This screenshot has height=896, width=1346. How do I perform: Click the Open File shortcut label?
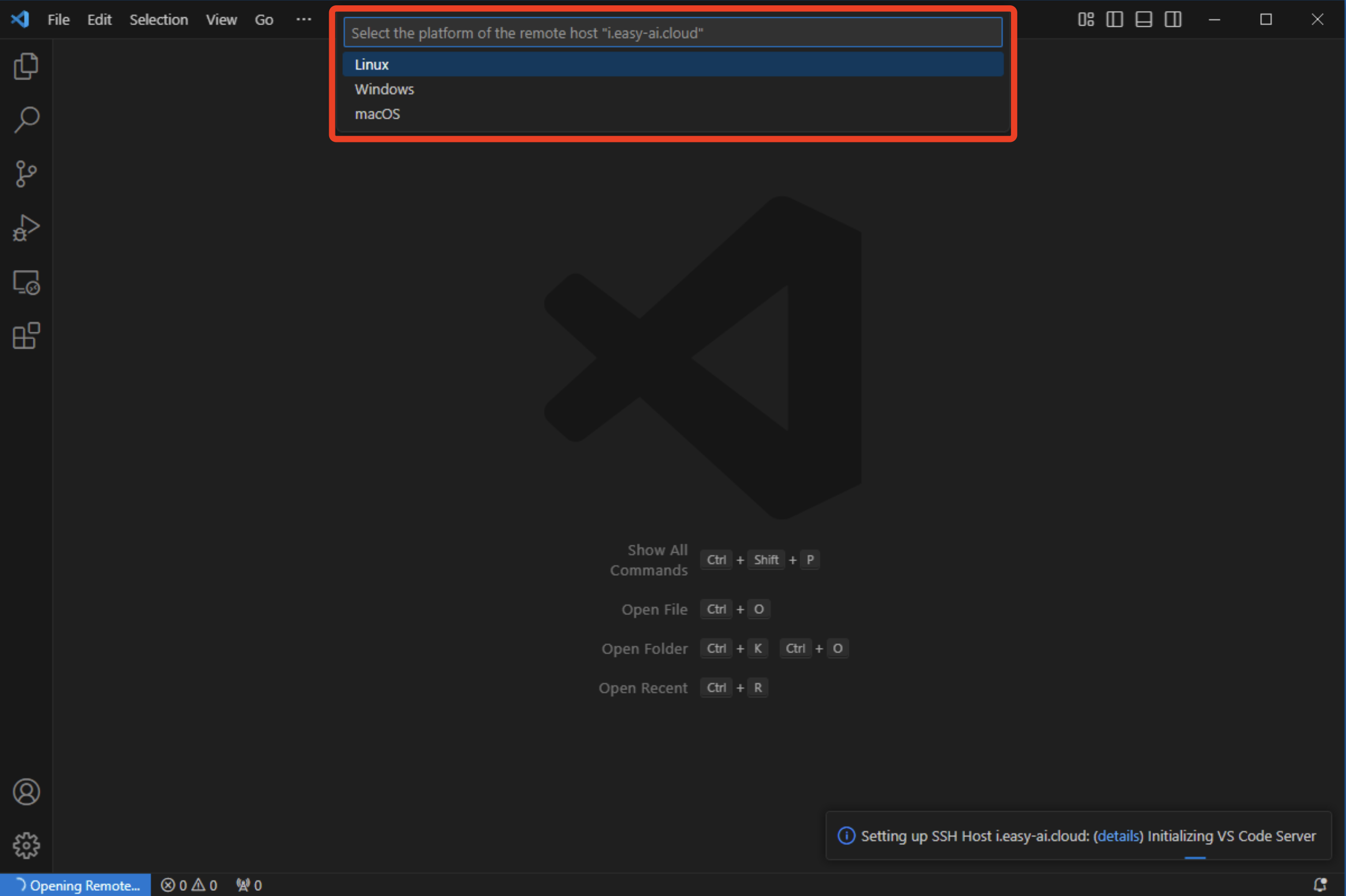click(x=654, y=610)
